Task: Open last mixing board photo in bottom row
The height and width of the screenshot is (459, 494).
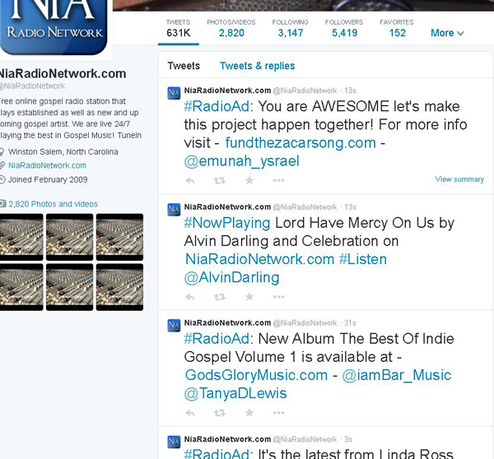Action: point(120,287)
